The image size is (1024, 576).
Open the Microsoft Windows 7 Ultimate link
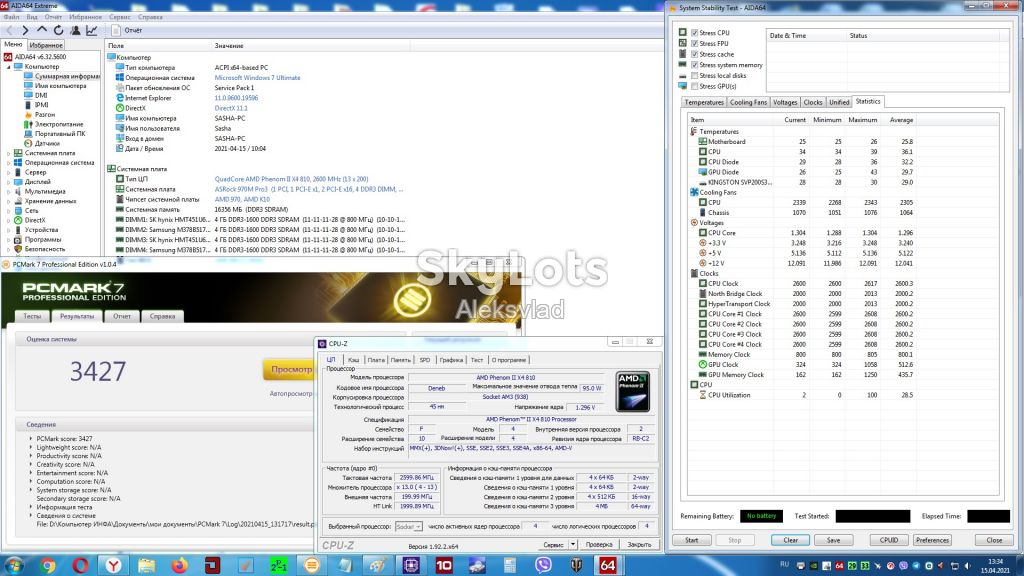257,78
